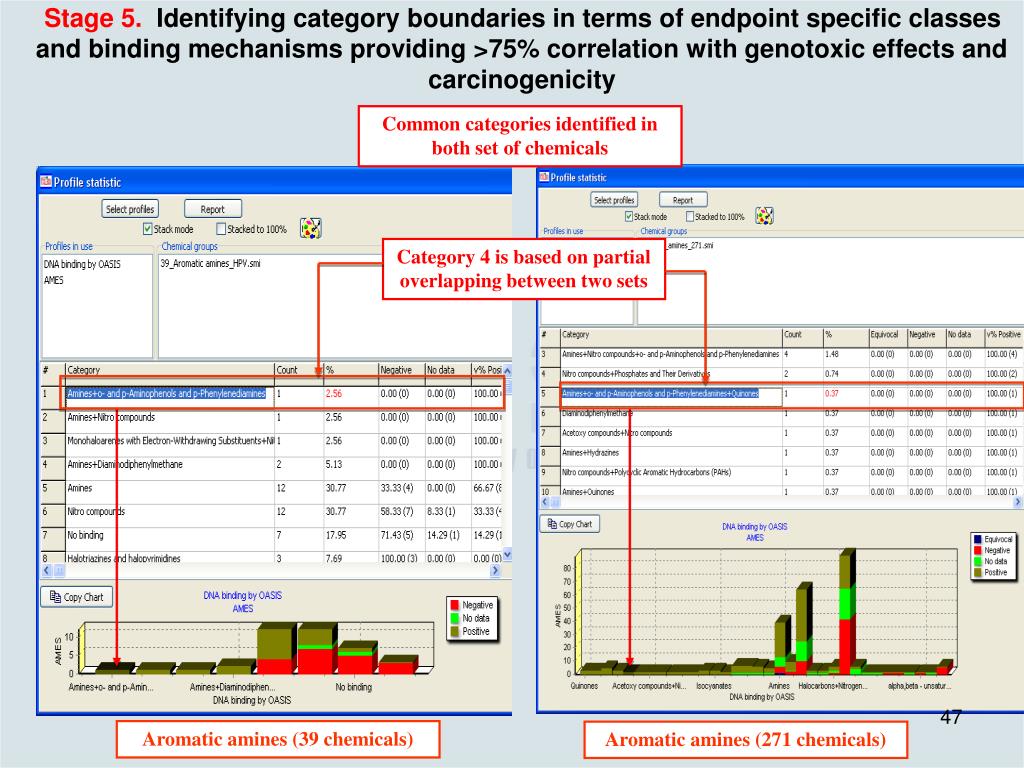Click Select profiles in right Profile statistic window
The image size is (1024, 768).
click(614, 200)
